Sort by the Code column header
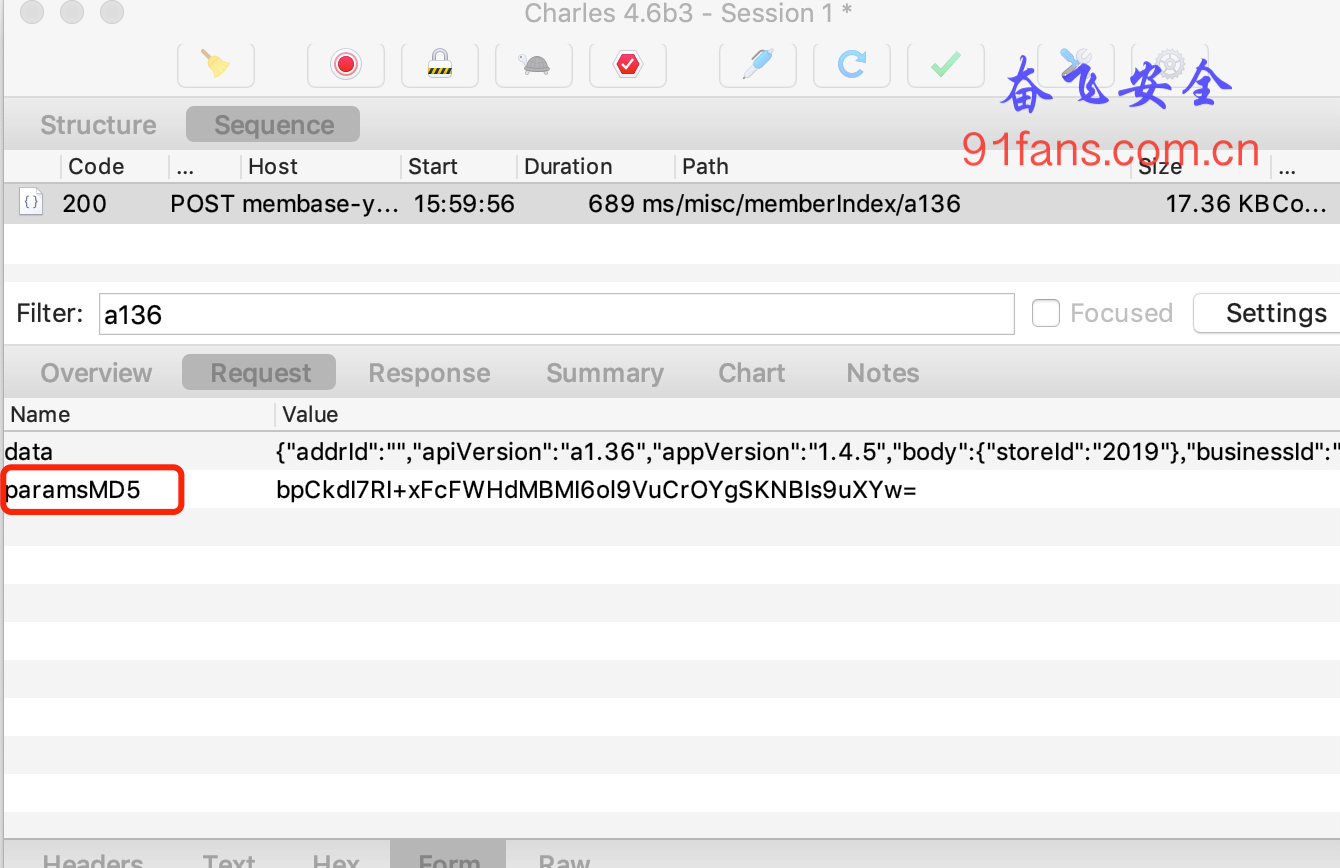The image size is (1340, 868). pos(96,166)
